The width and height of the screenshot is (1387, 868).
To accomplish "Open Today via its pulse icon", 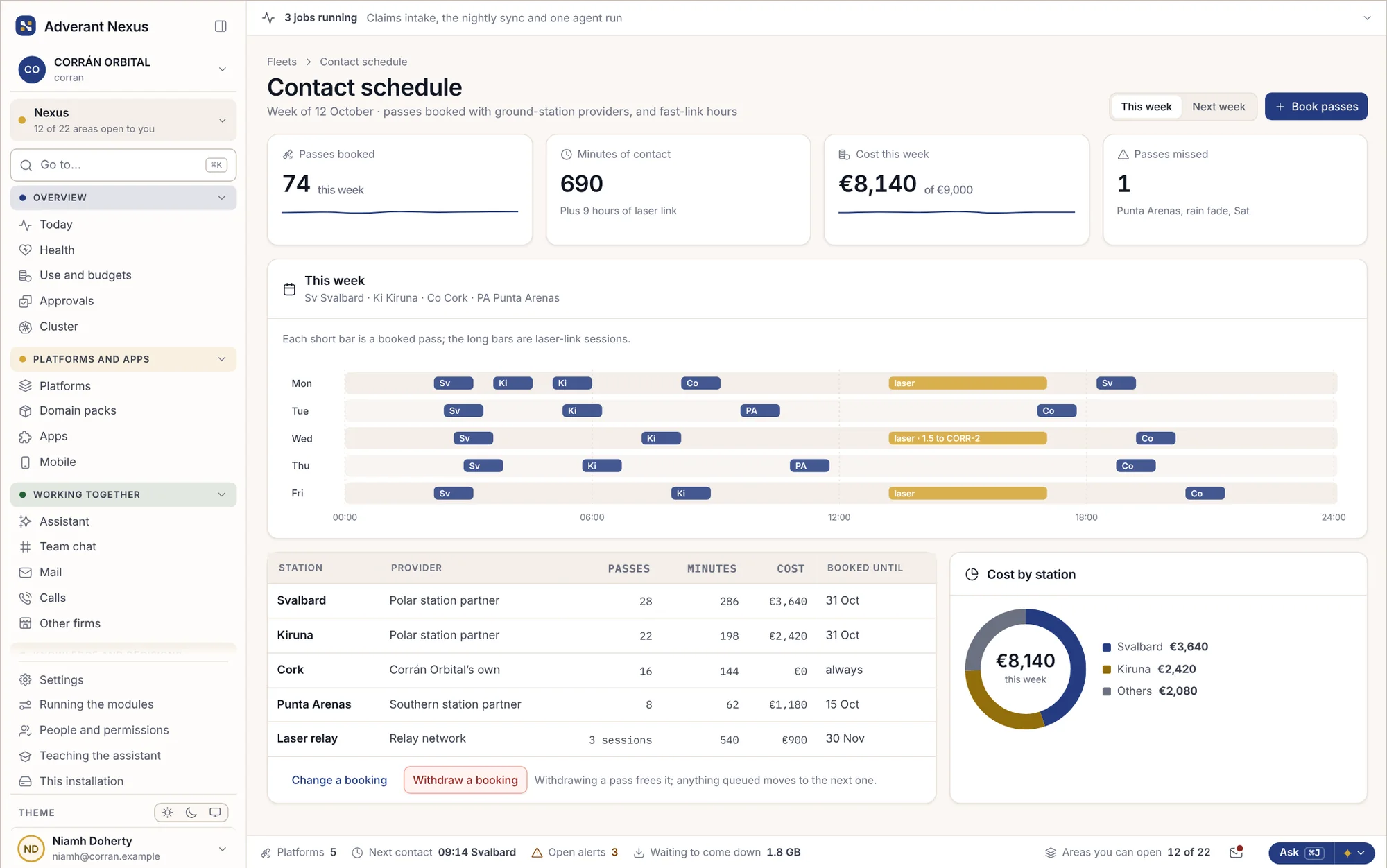I will point(26,225).
